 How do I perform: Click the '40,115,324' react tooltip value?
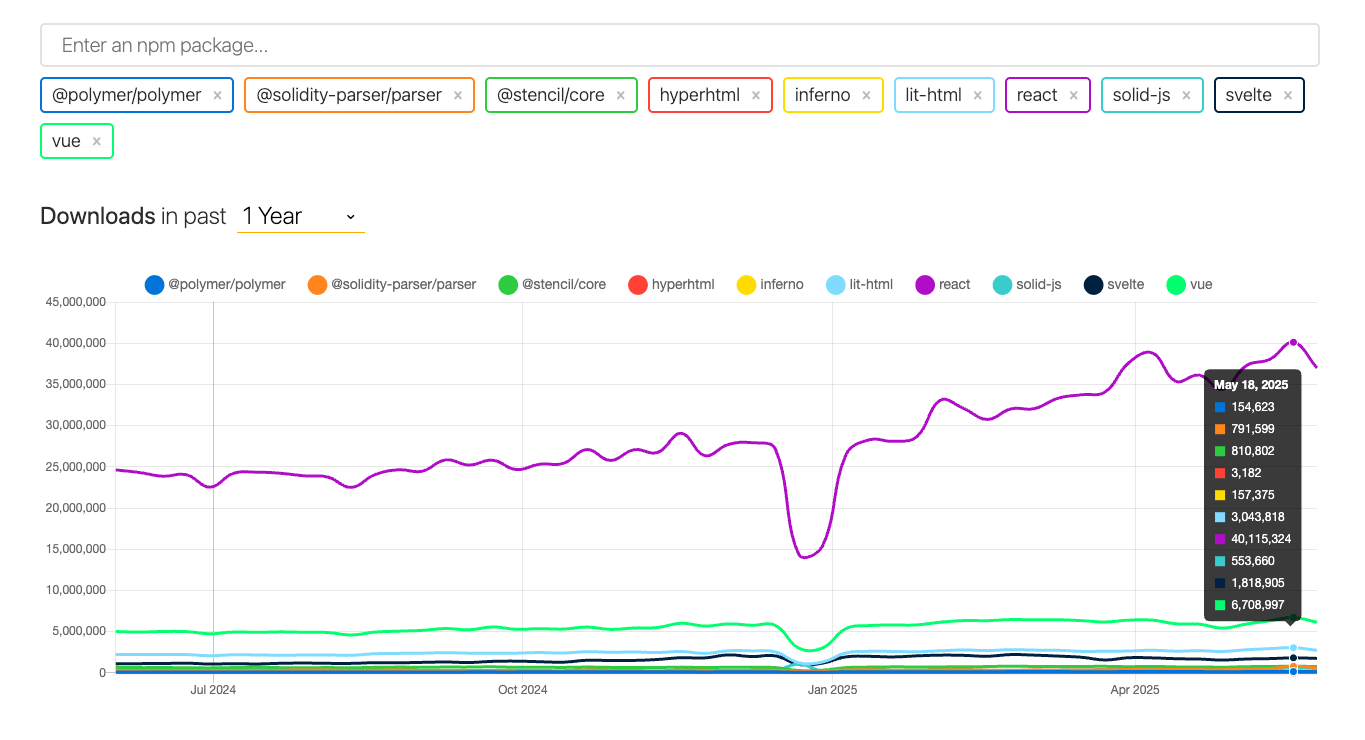click(x=1261, y=539)
